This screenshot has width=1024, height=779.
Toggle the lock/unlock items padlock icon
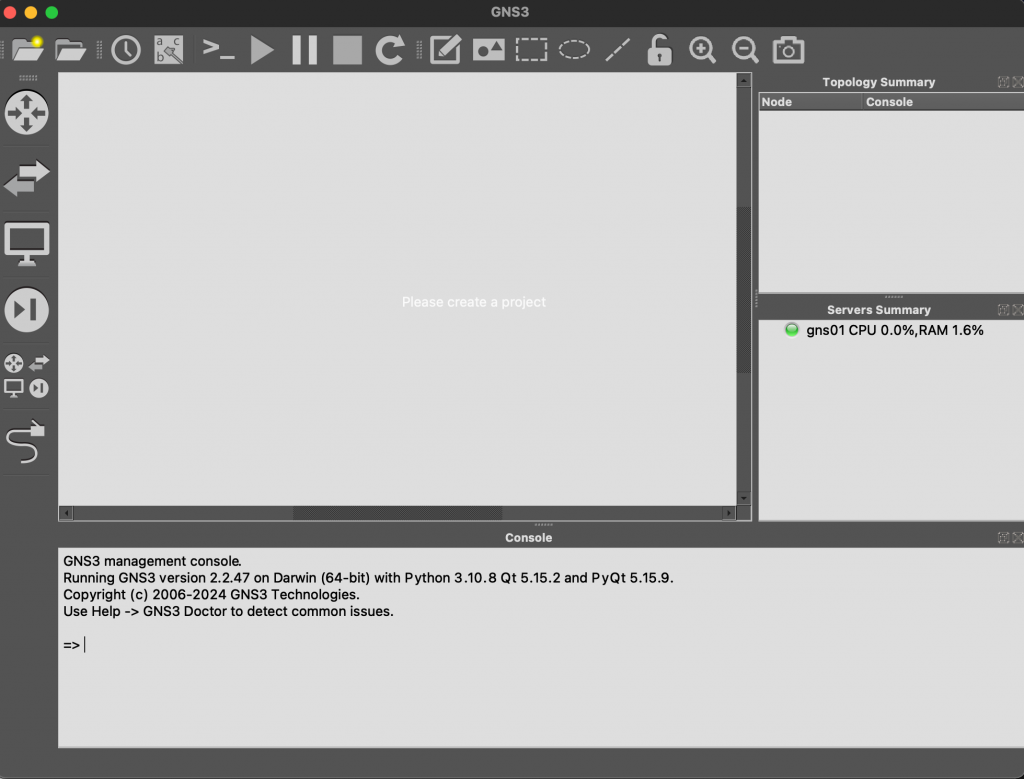click(660, 50)
